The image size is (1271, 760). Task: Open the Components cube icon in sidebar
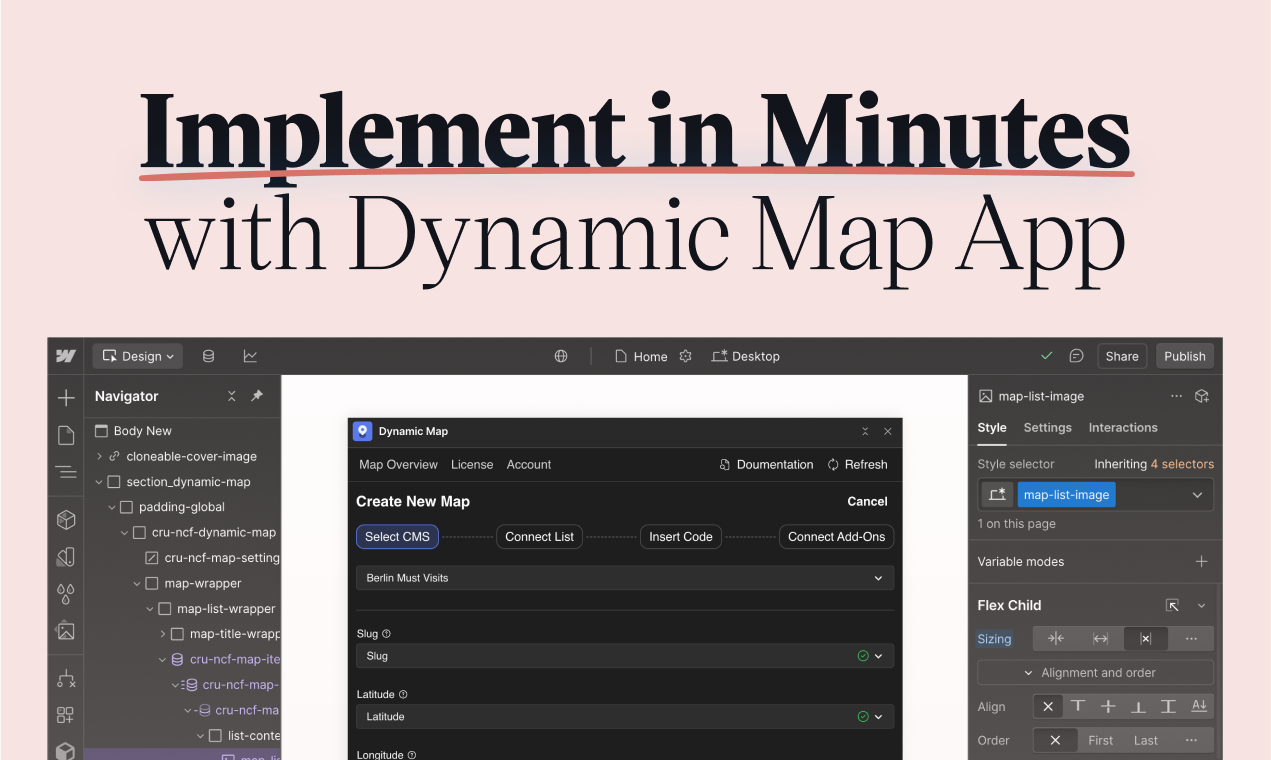pos(66,520)
